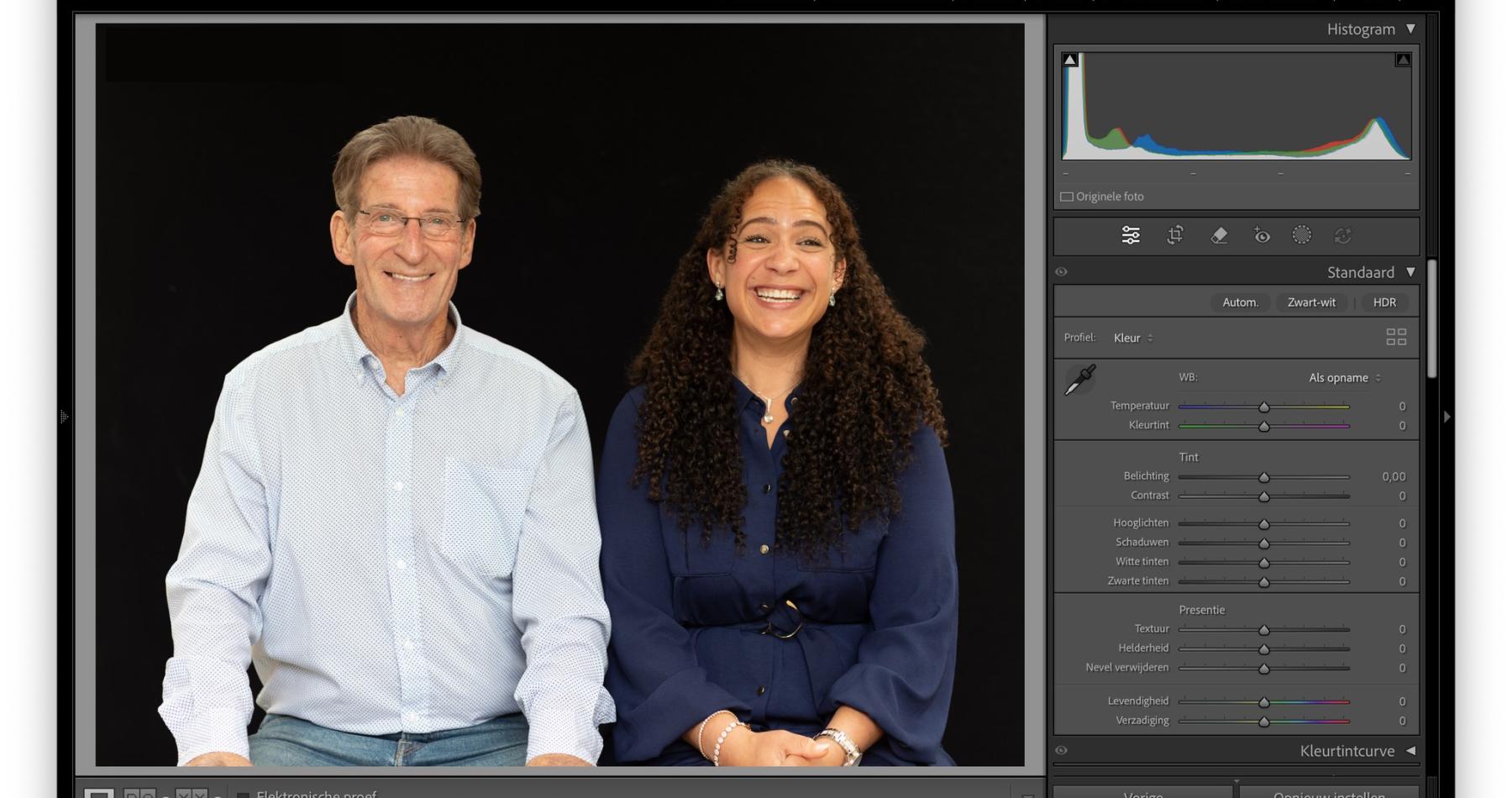Select the Red Eye correction tool
1512x798 pixels.
coord(1261,235)
